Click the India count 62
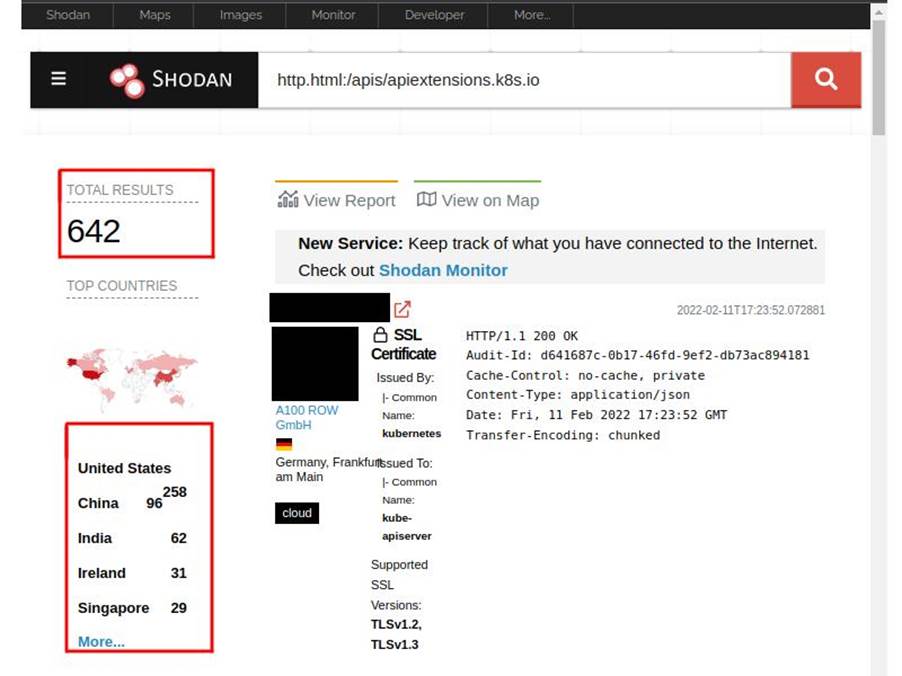 179,538
